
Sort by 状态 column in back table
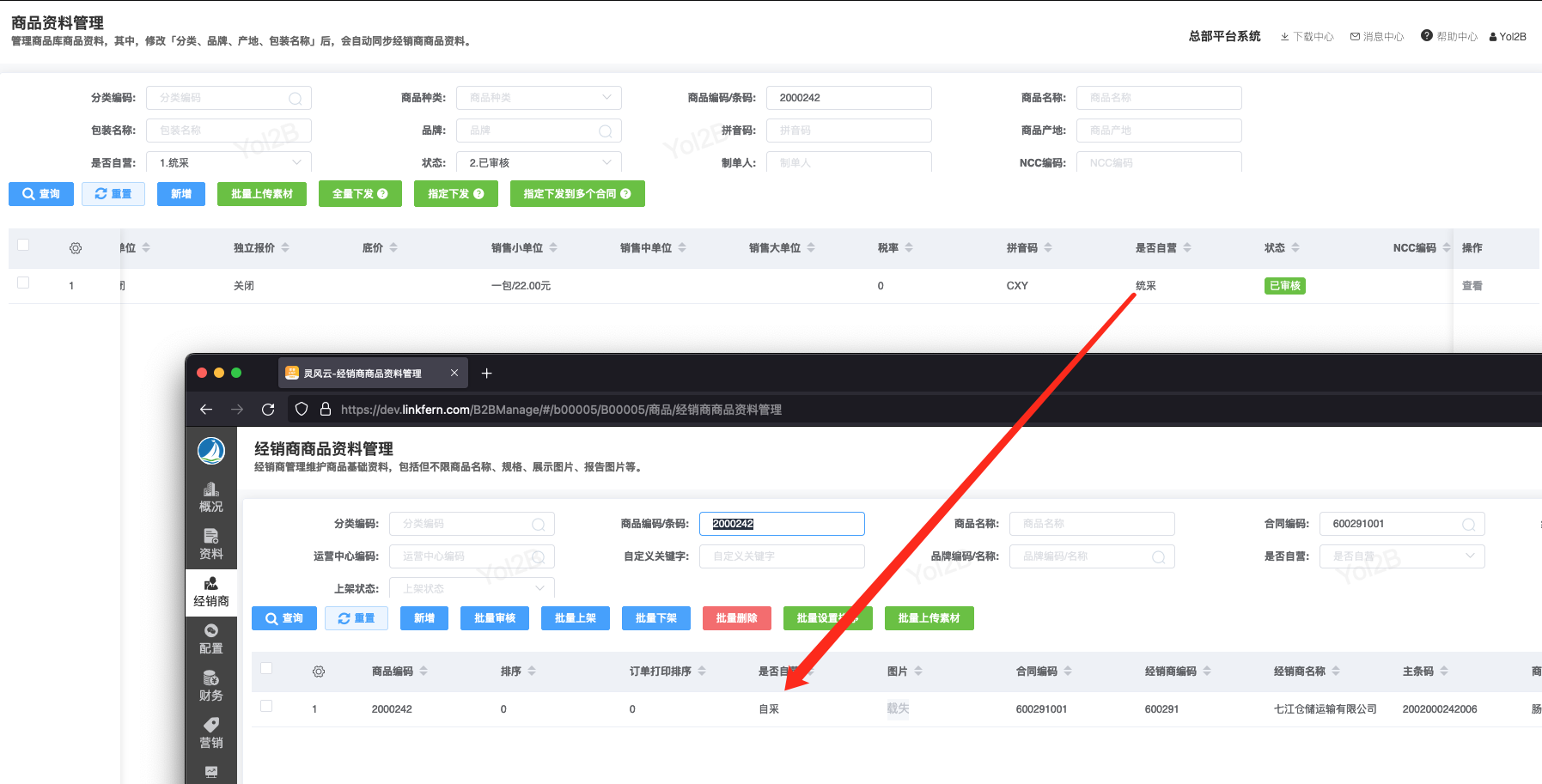click(1295, 248)
